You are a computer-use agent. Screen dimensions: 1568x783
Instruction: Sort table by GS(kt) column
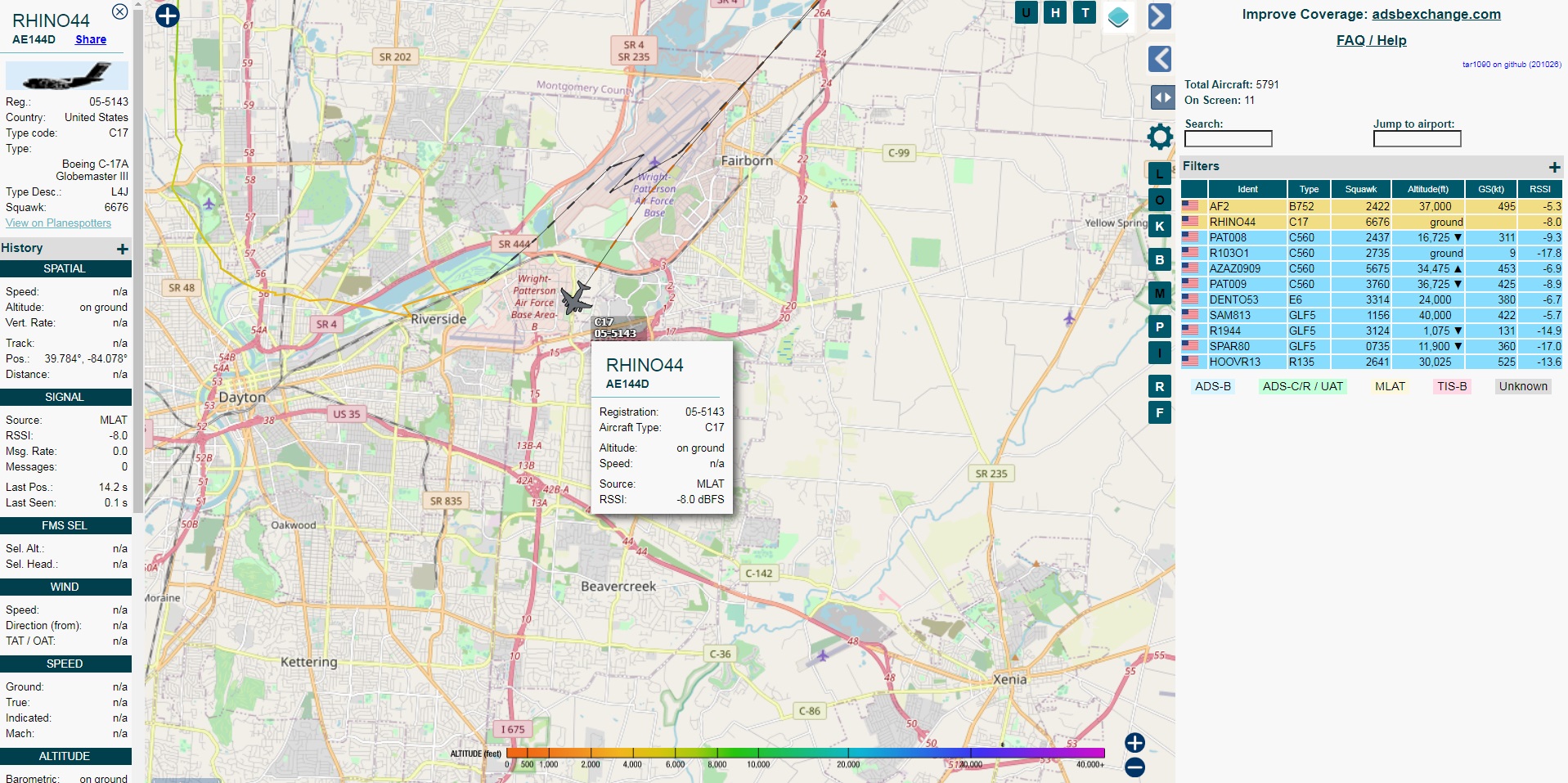1491,189
